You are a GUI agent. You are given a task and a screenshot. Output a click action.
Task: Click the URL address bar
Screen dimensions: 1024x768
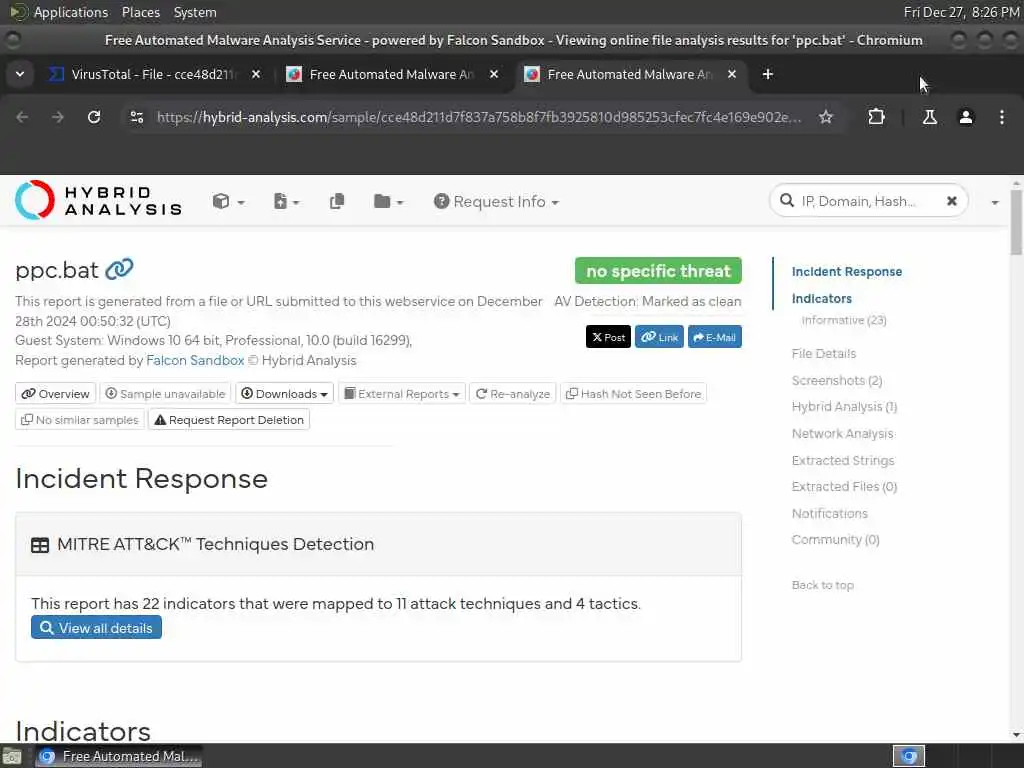point(479,117)
